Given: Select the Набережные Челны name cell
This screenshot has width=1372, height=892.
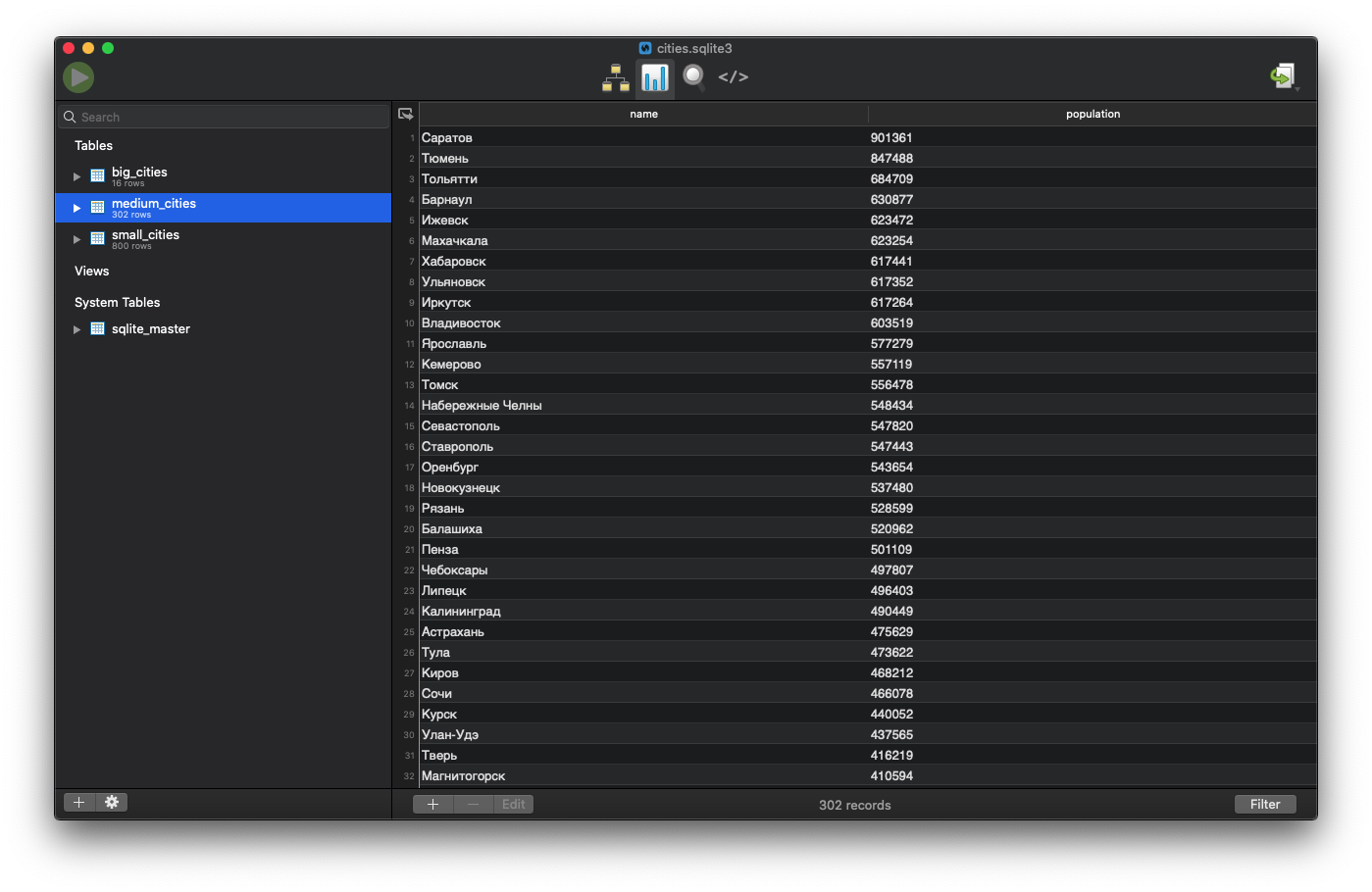Looking at the screenshot, I should pos(643,405).
